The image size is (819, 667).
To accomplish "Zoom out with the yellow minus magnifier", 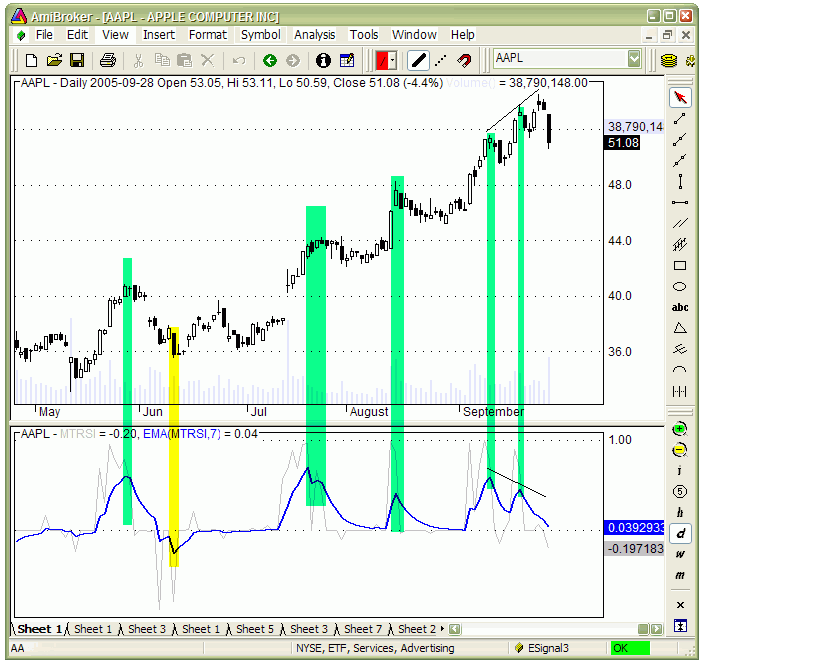I will (x=680, y=450).
